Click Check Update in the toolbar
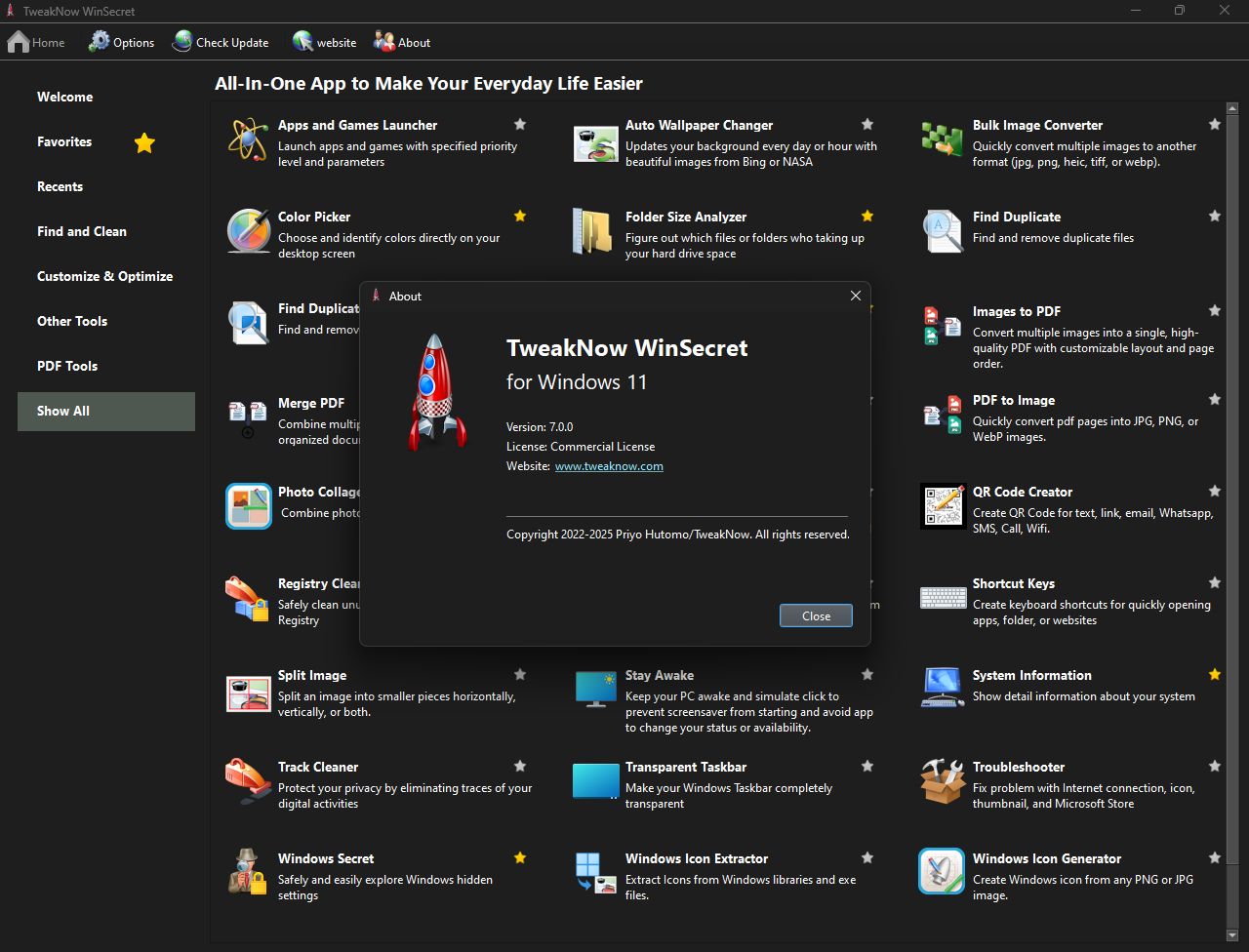Viewport: 1249px width, 952px height. point(221,42)
